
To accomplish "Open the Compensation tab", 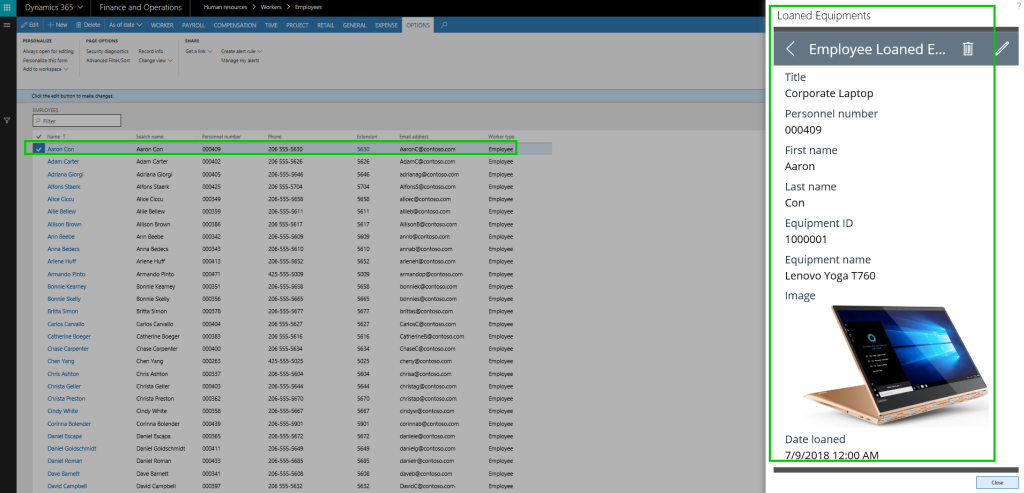I will coord(236,23).
